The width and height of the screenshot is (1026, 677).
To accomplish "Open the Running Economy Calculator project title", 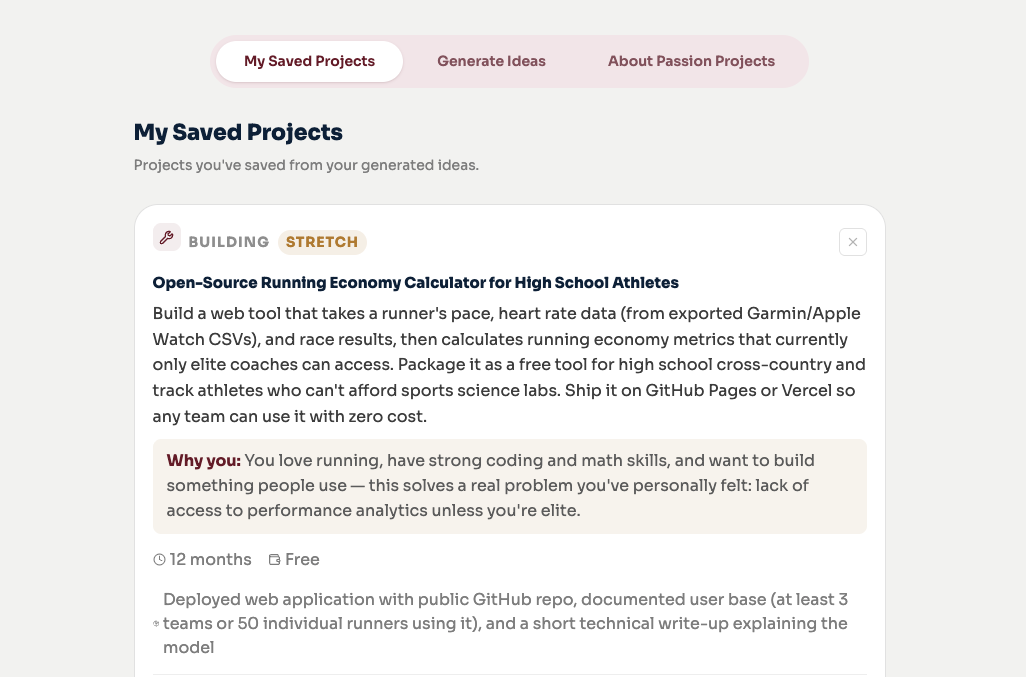I will coord(416,283).
